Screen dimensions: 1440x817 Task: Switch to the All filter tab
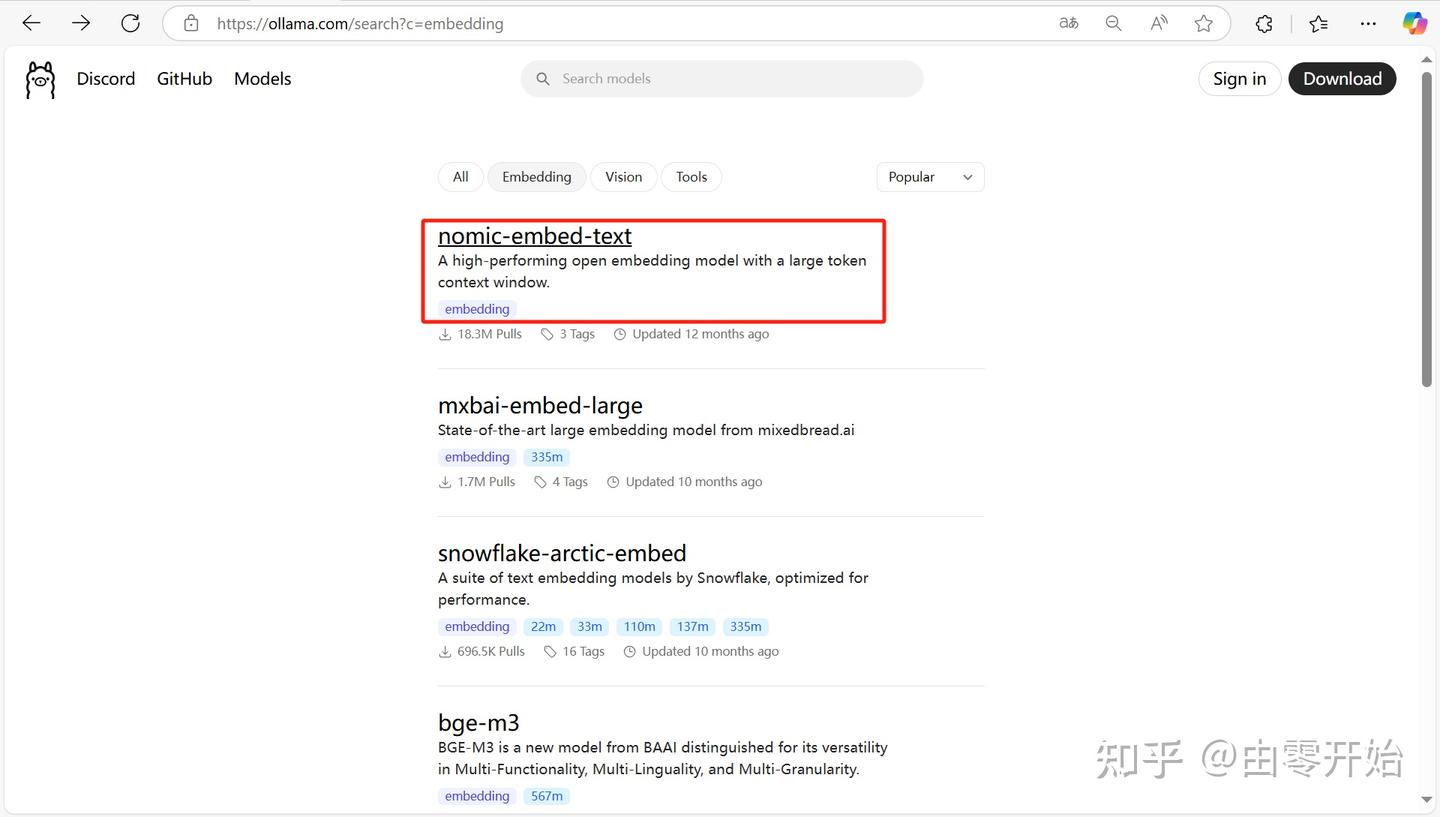[460, 177]
